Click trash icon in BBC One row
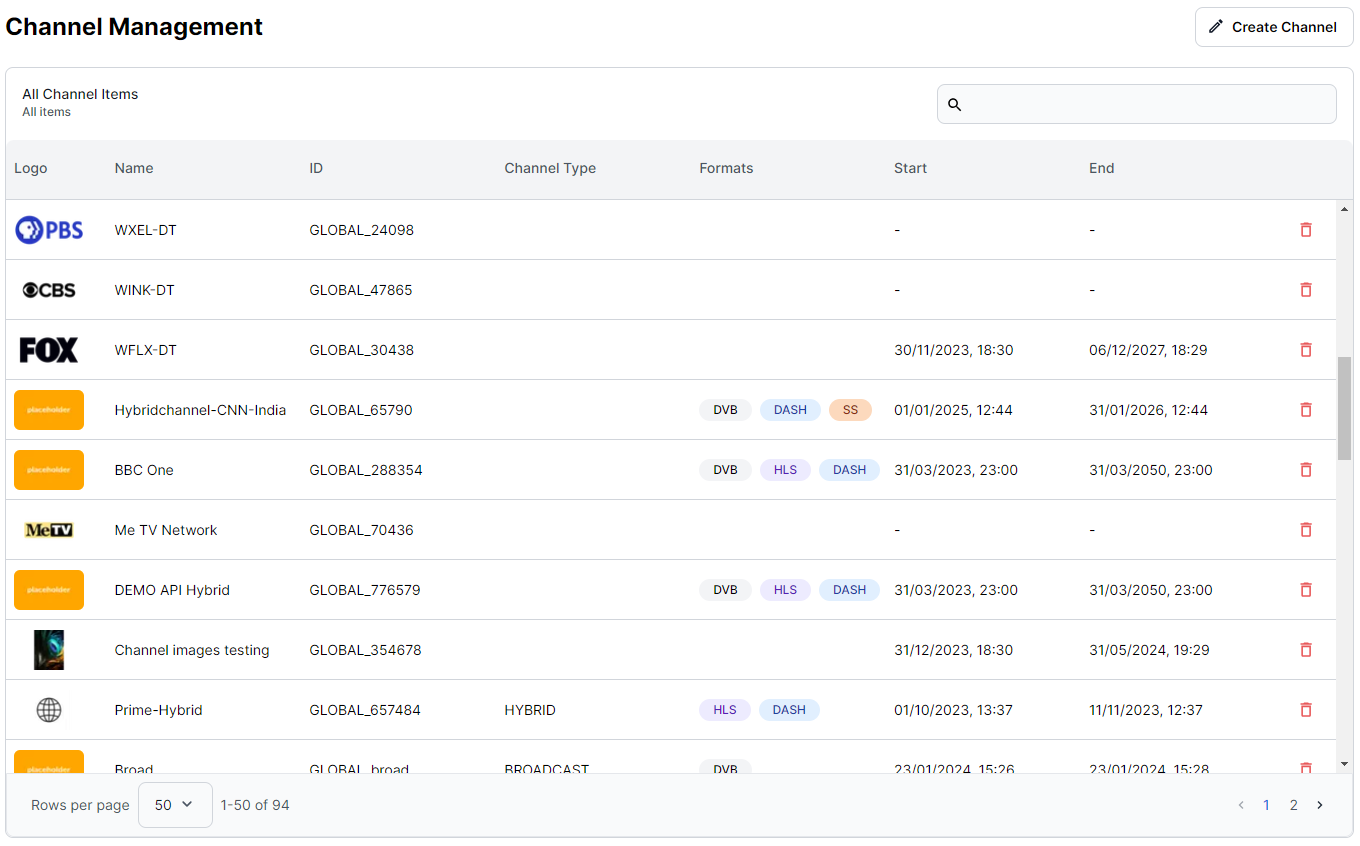Screen dimensions: 1360x846 pos(1305,470)
